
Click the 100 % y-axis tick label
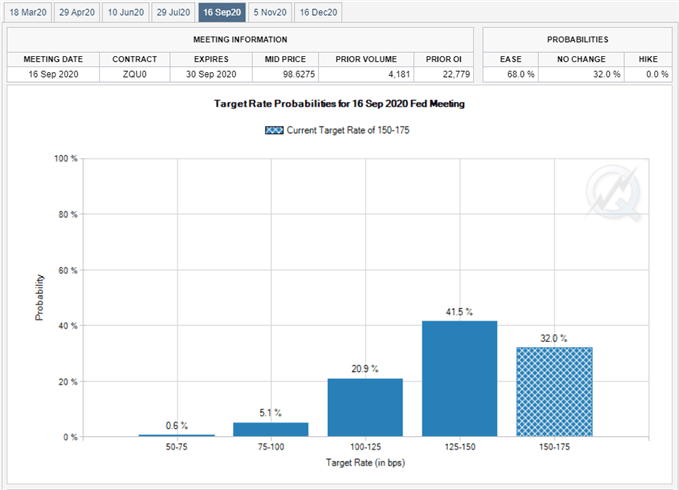tap(66, 159)
